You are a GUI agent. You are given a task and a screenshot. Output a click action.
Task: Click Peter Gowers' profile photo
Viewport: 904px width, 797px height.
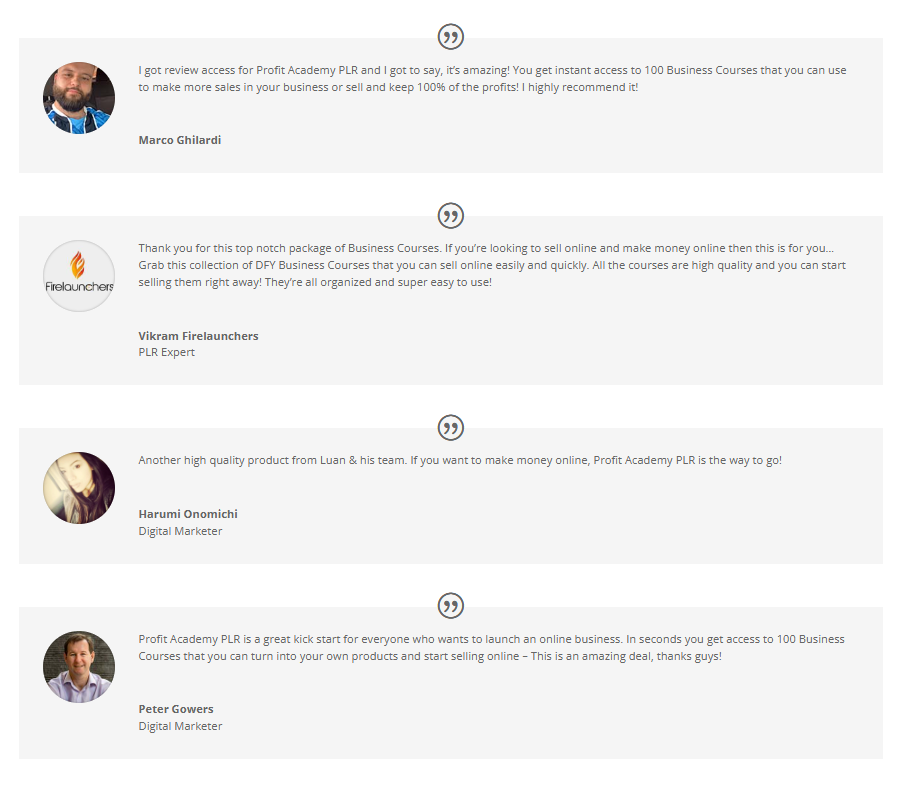[x=79, y=666]
